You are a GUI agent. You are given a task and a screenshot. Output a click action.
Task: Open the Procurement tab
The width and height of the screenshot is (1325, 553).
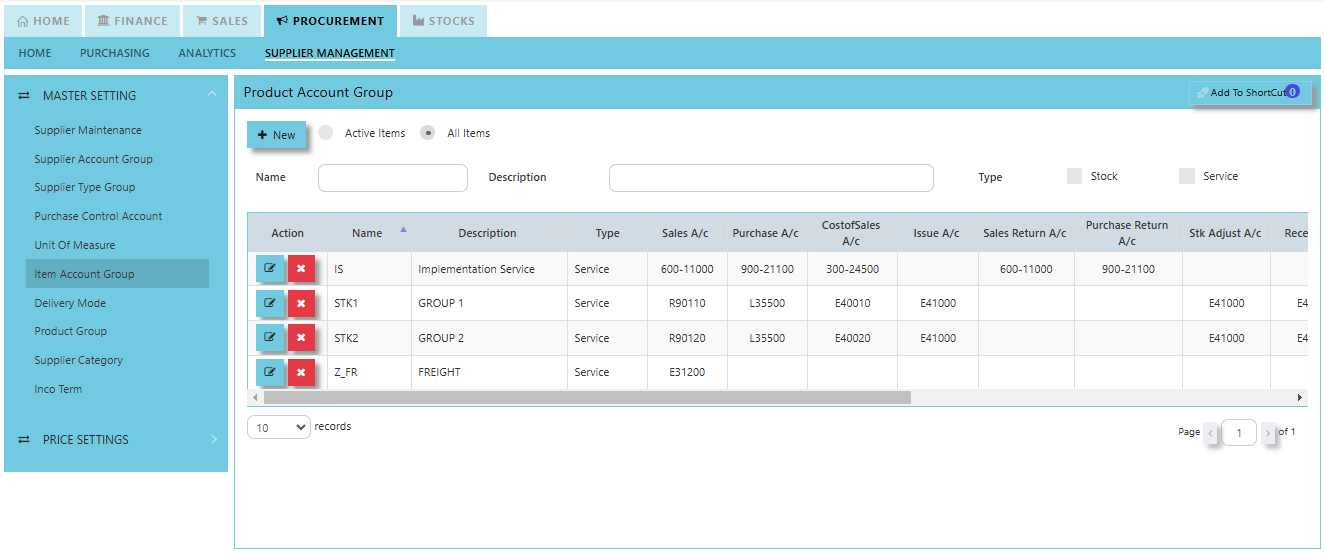click(x=330, y=21)
